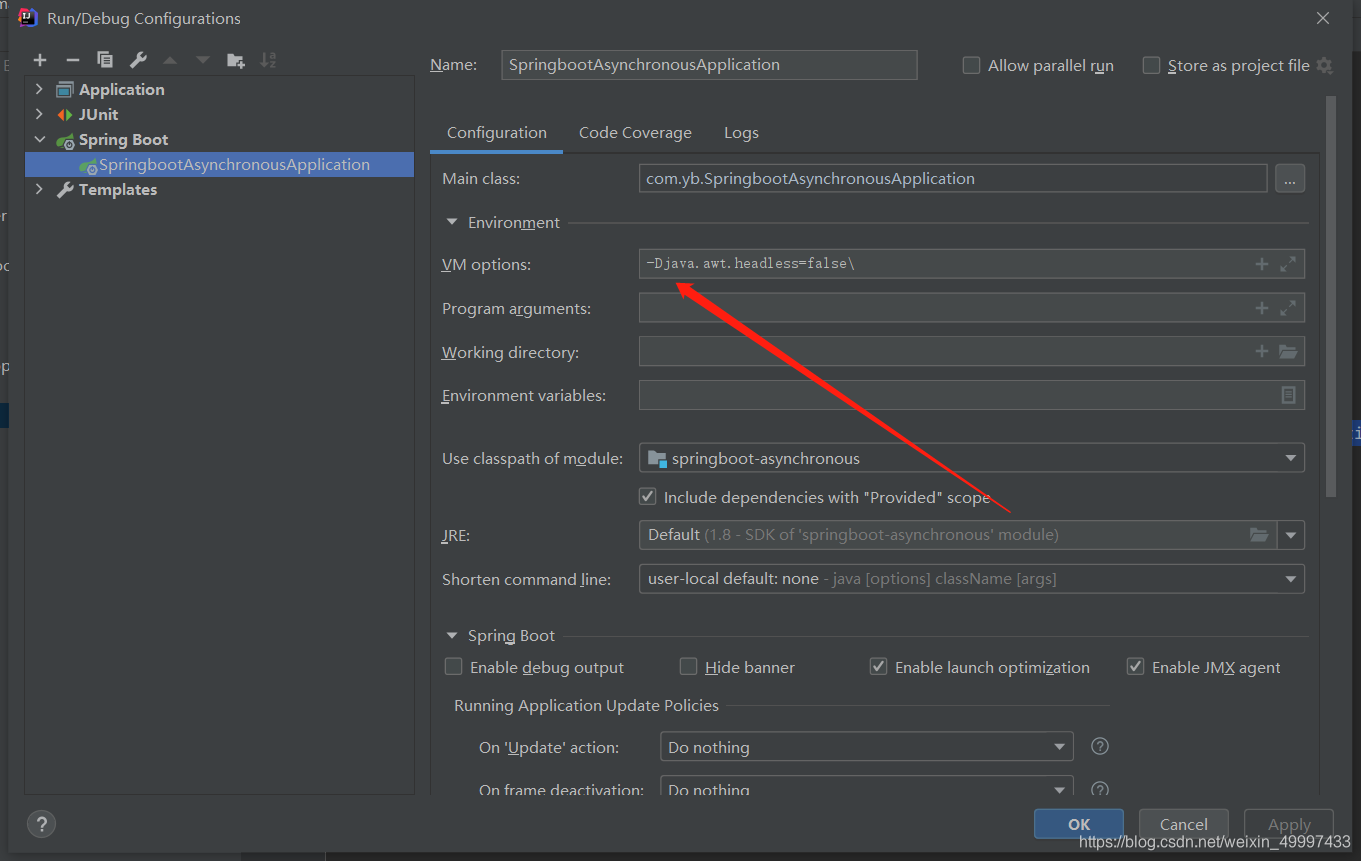Edit configuration templates with the wrench icon

click(x=136, y=59)
